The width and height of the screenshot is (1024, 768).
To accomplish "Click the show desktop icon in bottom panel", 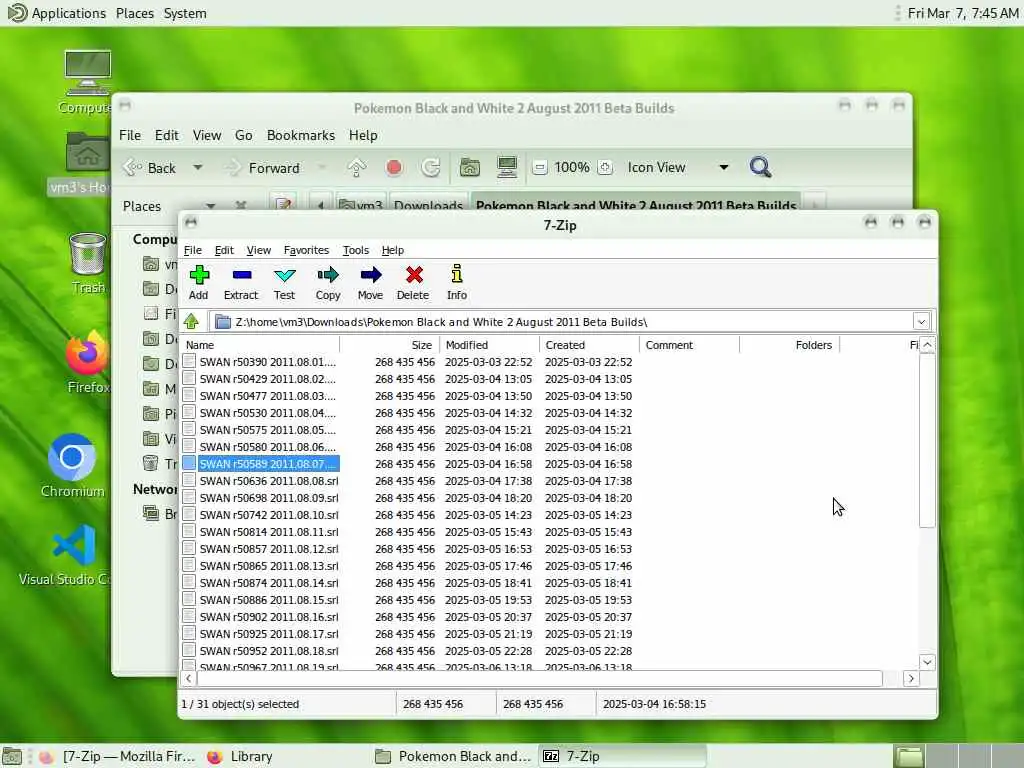I will pos(12,756).
